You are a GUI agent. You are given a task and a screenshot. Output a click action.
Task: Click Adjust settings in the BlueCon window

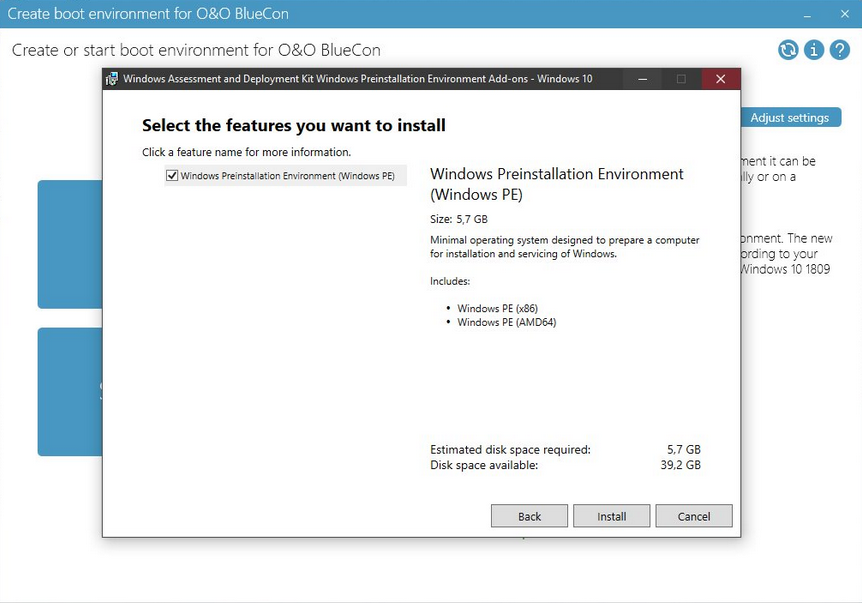[x=790, y=118]
